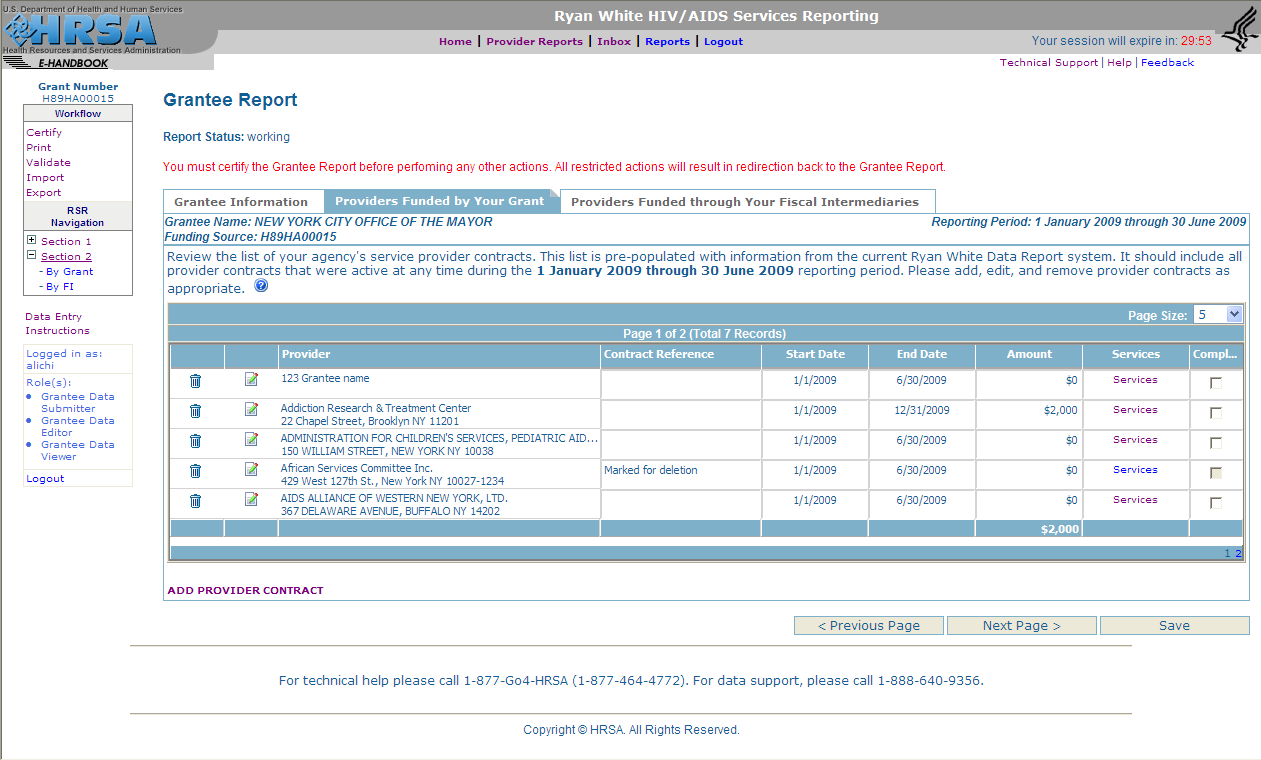Toggle Complete checkbox for African Services Committee
Screen dimensions: 1261x760
point(1216,473)
